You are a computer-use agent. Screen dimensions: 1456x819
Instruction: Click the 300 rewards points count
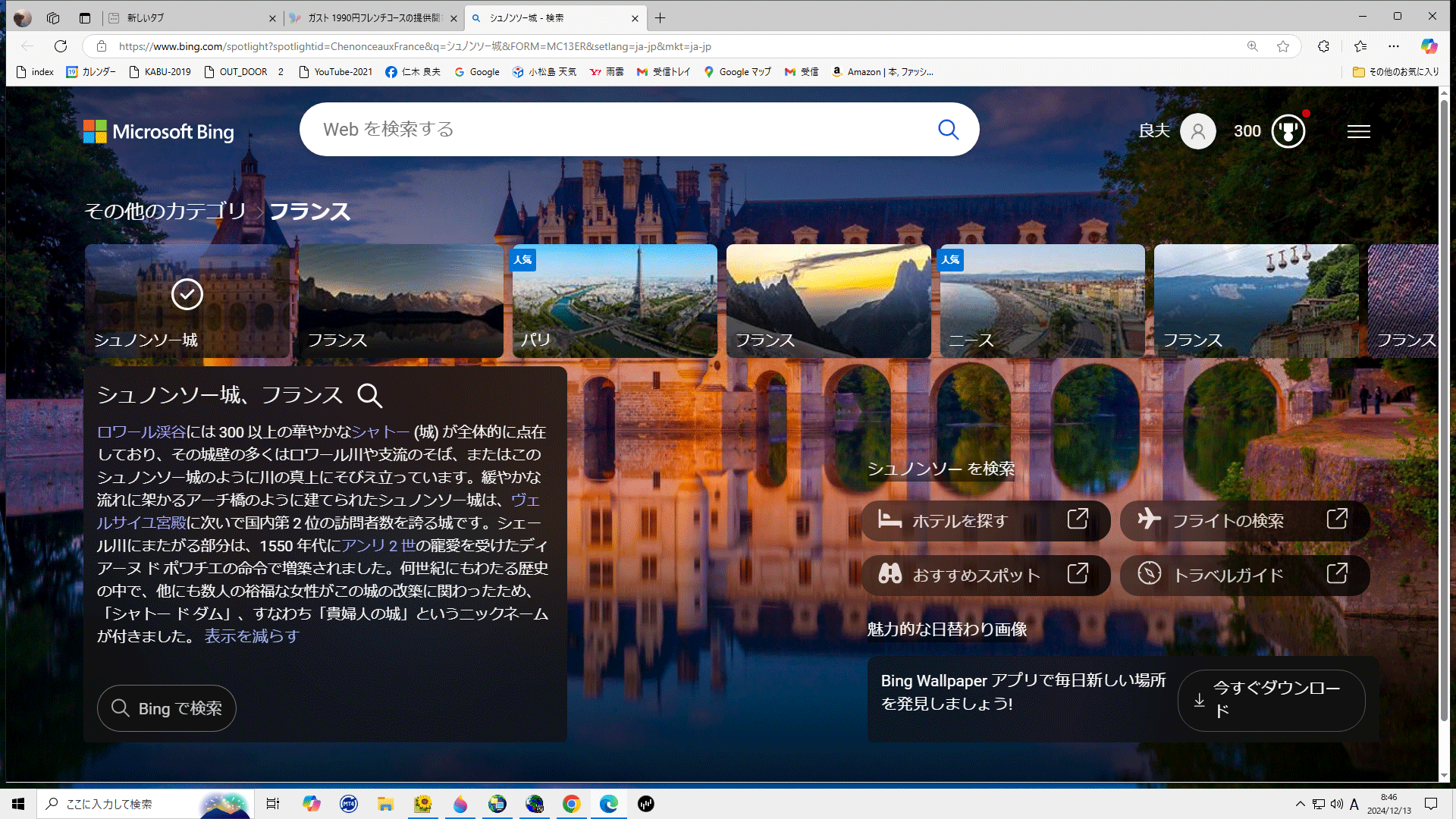coord(1247,131)
